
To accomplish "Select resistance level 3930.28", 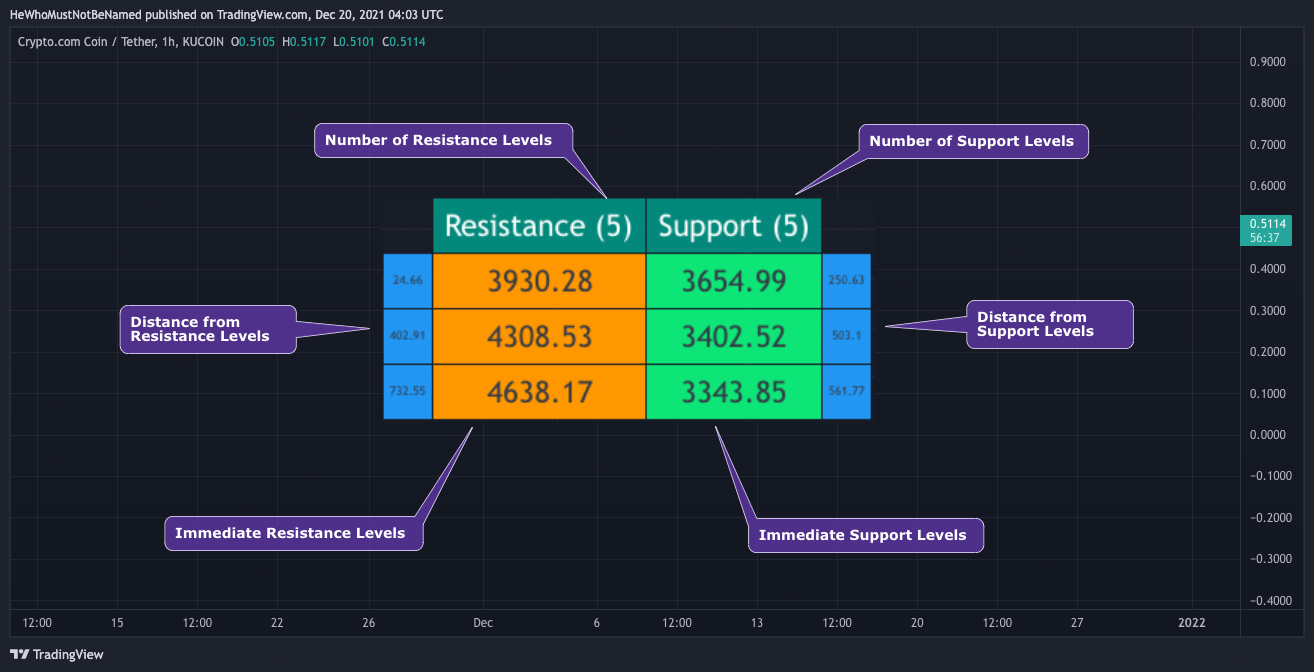I will (539, 281).
